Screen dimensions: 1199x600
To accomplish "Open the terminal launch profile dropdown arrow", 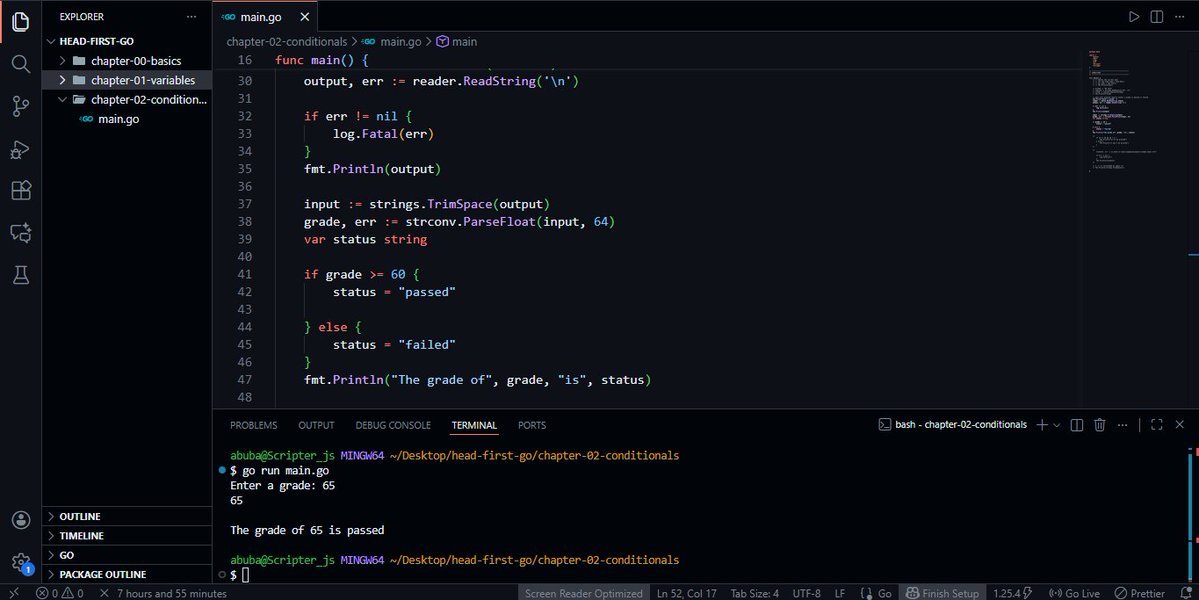I will tap(1057, 424).
